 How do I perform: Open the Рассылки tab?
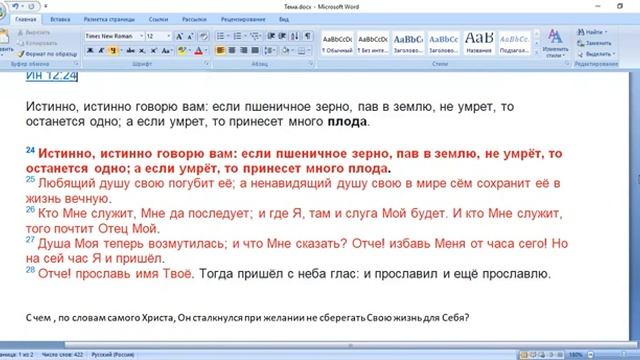[194, 19]
